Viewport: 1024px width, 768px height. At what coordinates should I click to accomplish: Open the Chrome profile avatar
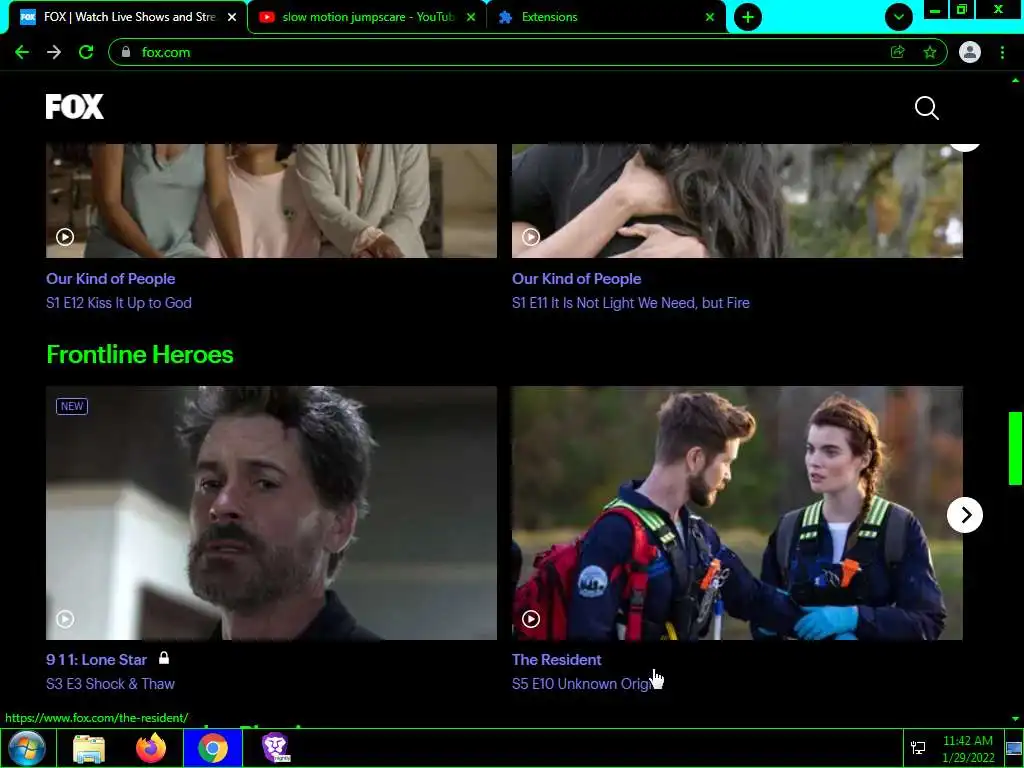click(x=970, y=52)
